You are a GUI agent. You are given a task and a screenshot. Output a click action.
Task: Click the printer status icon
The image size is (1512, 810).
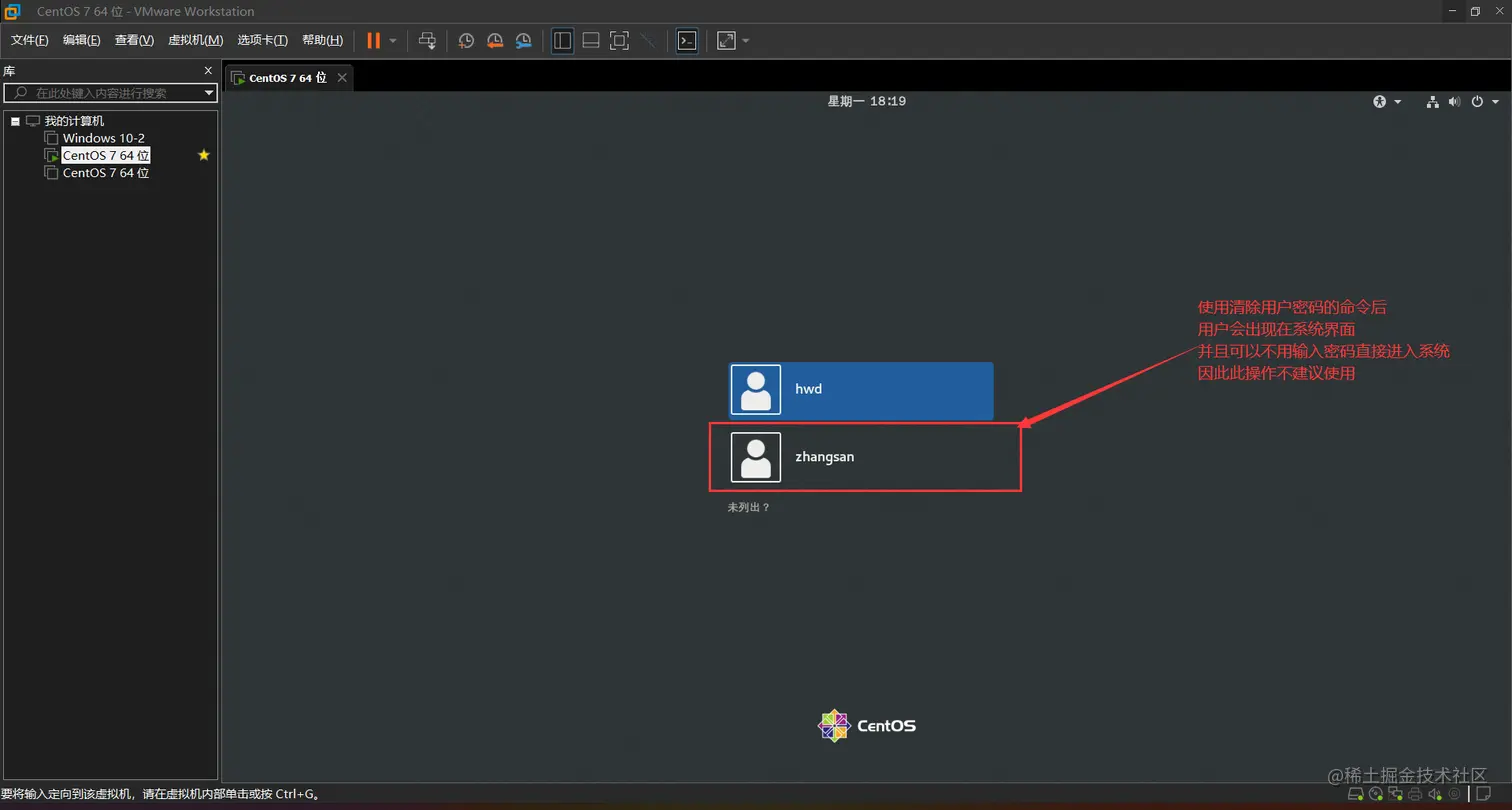point(1415,795)
